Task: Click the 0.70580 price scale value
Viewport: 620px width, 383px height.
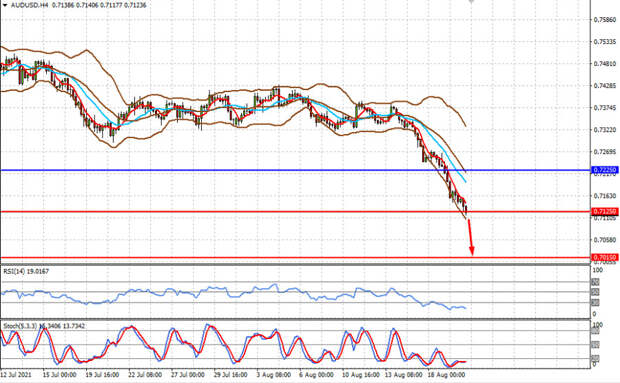Action: pos(605,240)
